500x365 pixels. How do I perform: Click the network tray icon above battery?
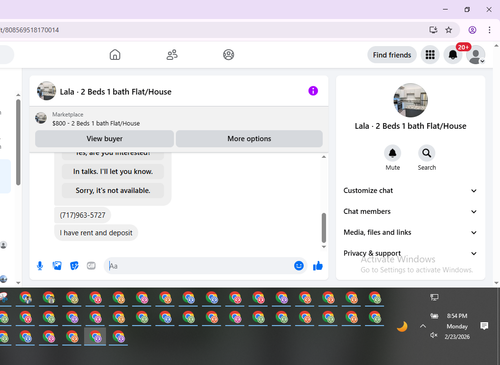point(434,297)
